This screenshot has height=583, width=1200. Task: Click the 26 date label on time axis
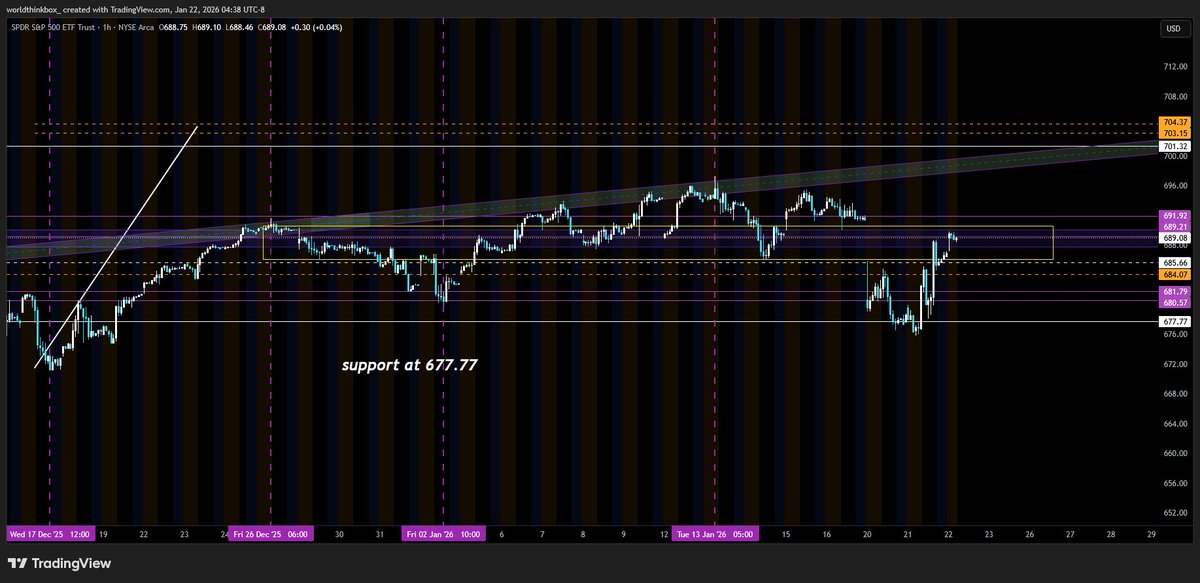(1029, 535)
